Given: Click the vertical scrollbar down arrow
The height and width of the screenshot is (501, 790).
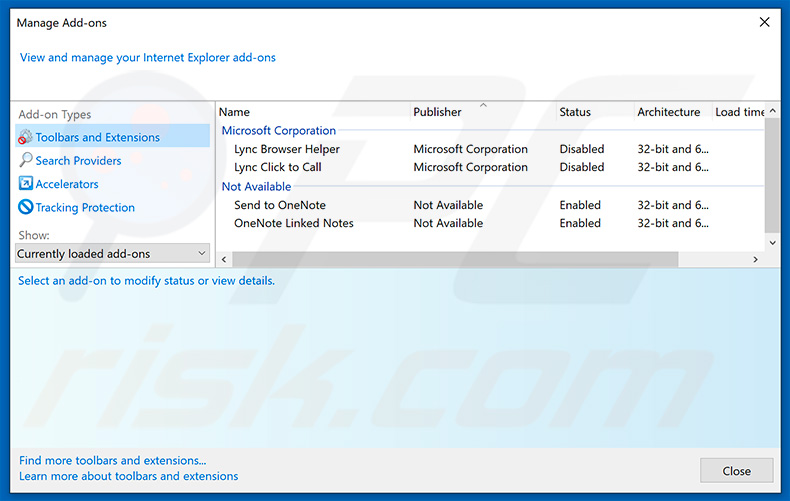Looking at the screenshot, I should point(772,243).
